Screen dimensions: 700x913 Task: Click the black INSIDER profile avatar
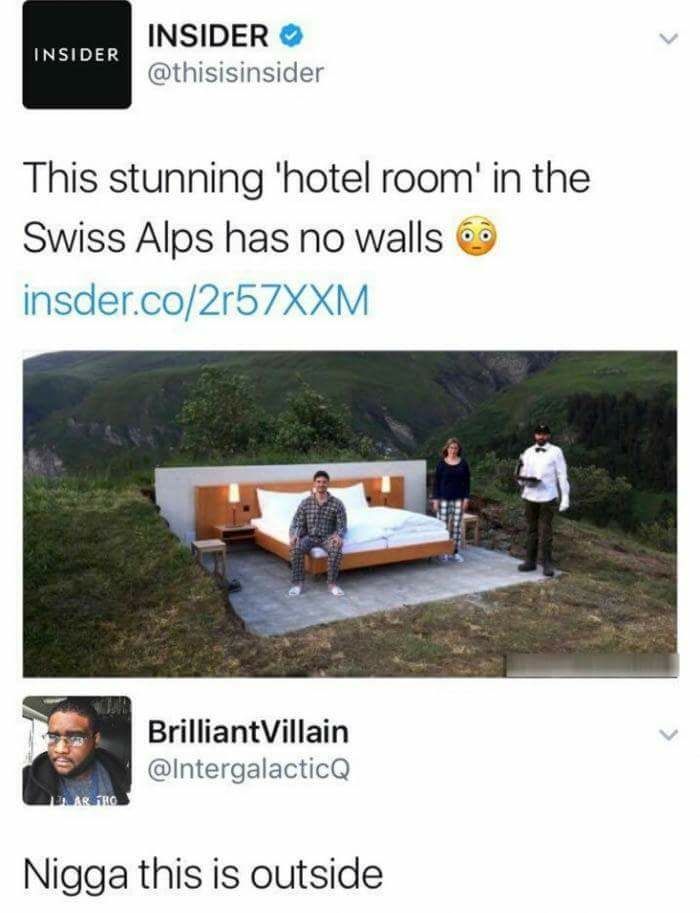coord(77,54)
